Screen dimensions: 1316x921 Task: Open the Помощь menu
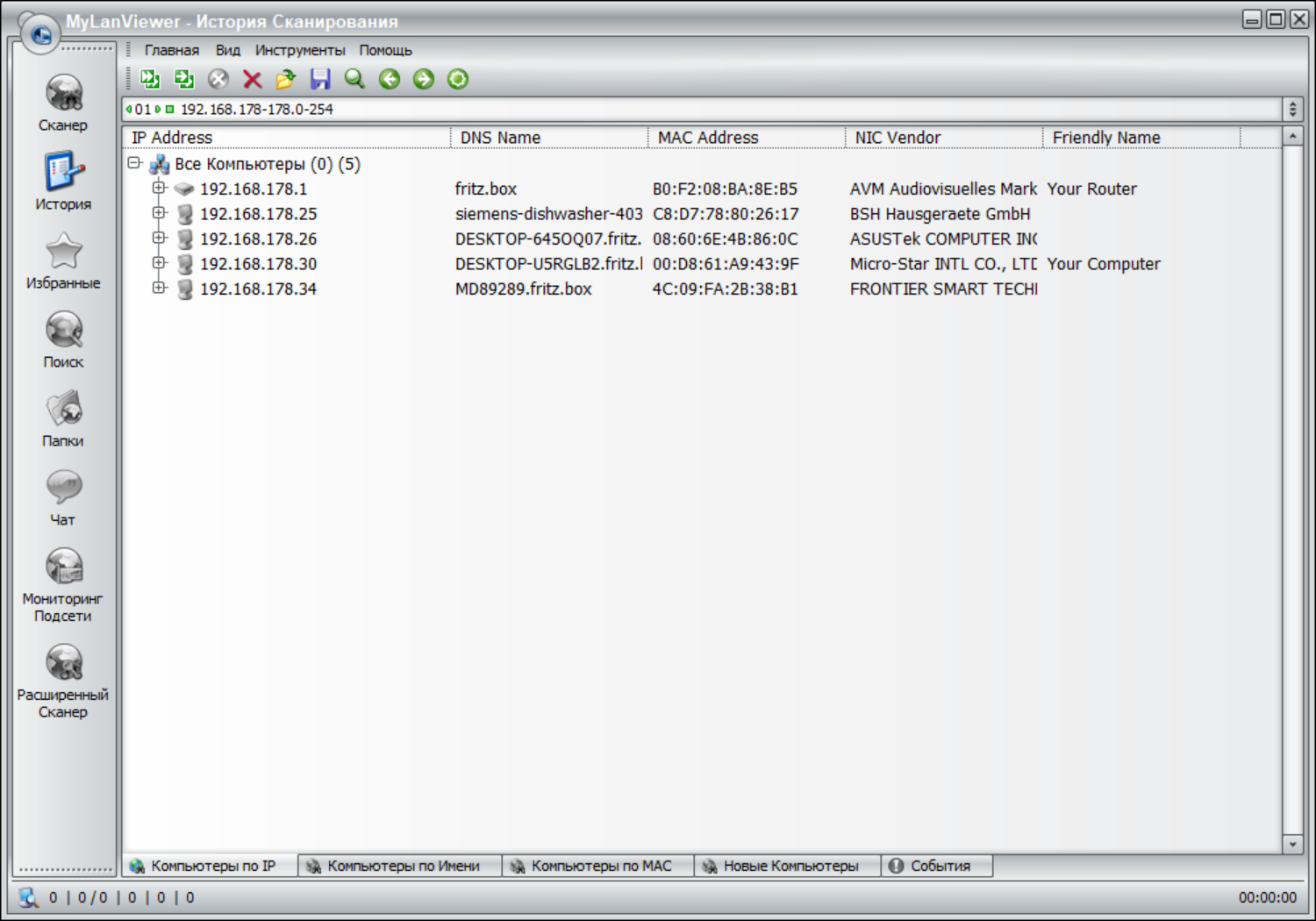click(385, 50)
